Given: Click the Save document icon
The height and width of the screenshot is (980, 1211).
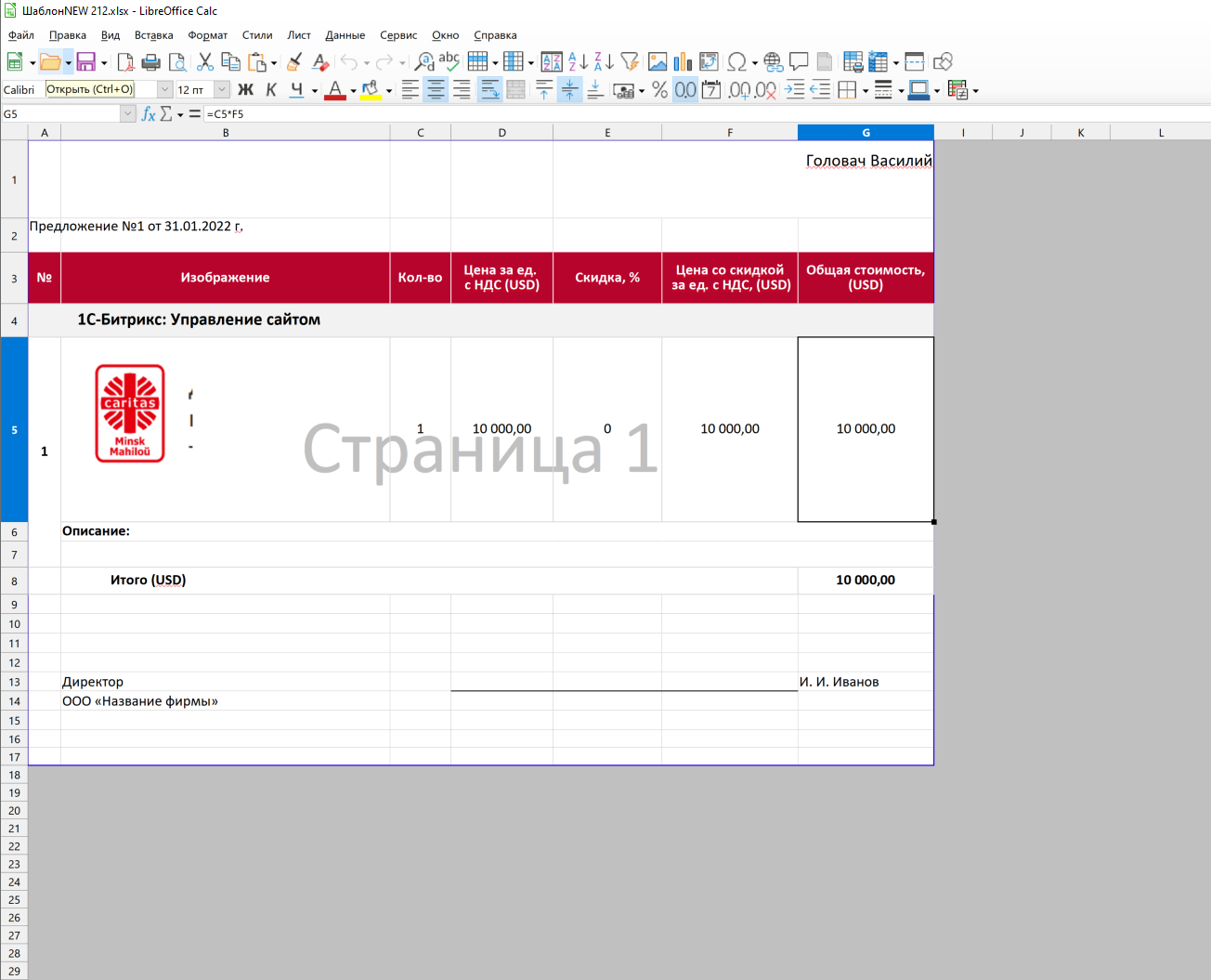Looking at the screenshot, I should click(86, 62).
